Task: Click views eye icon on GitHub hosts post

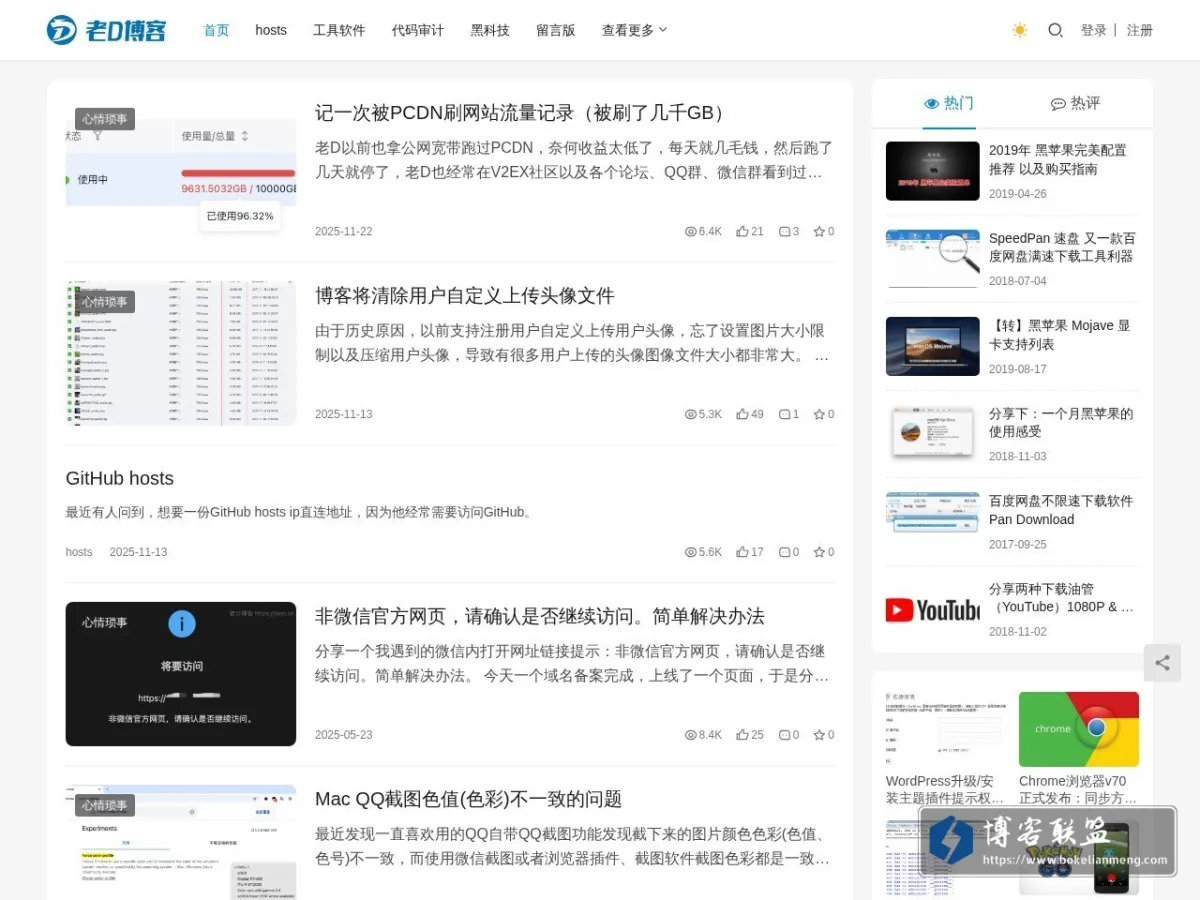Action: (x=690, y=552)
